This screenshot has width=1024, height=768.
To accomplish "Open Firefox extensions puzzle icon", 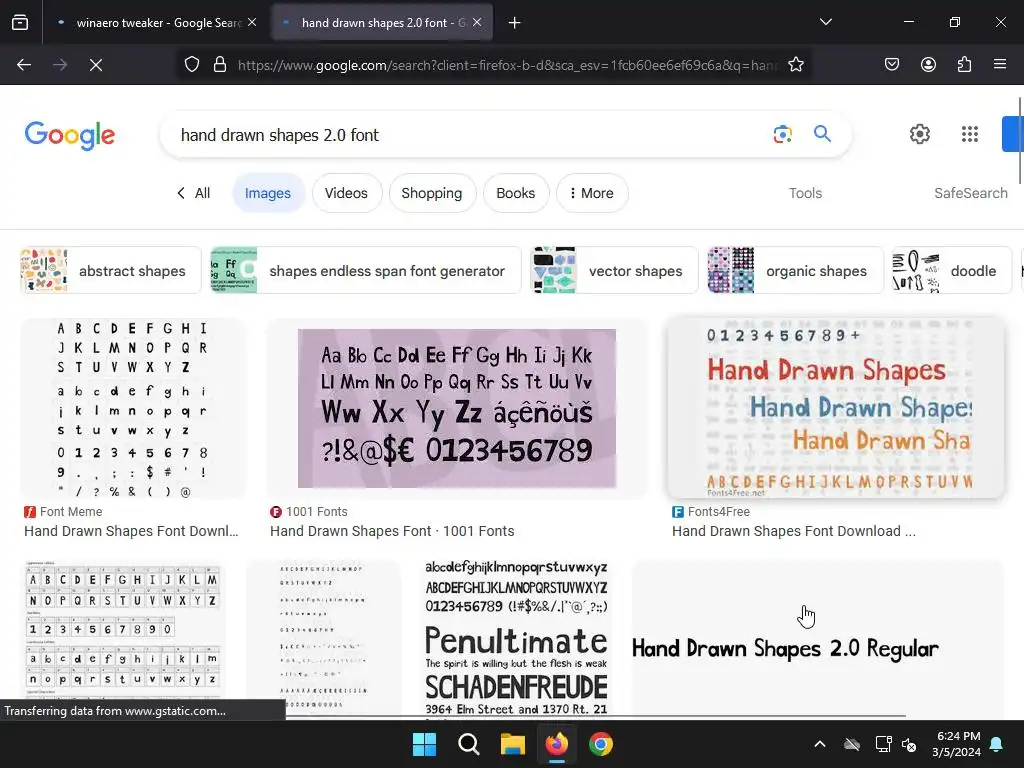I will point(964,65).
